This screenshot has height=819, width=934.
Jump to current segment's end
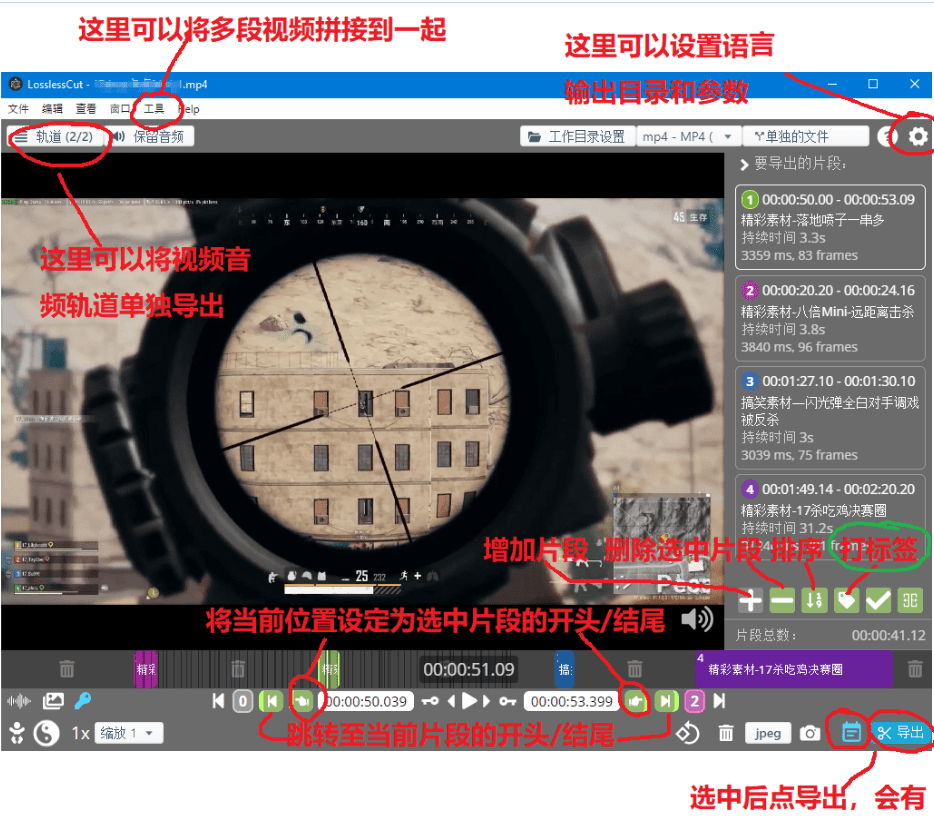[666, 701]
